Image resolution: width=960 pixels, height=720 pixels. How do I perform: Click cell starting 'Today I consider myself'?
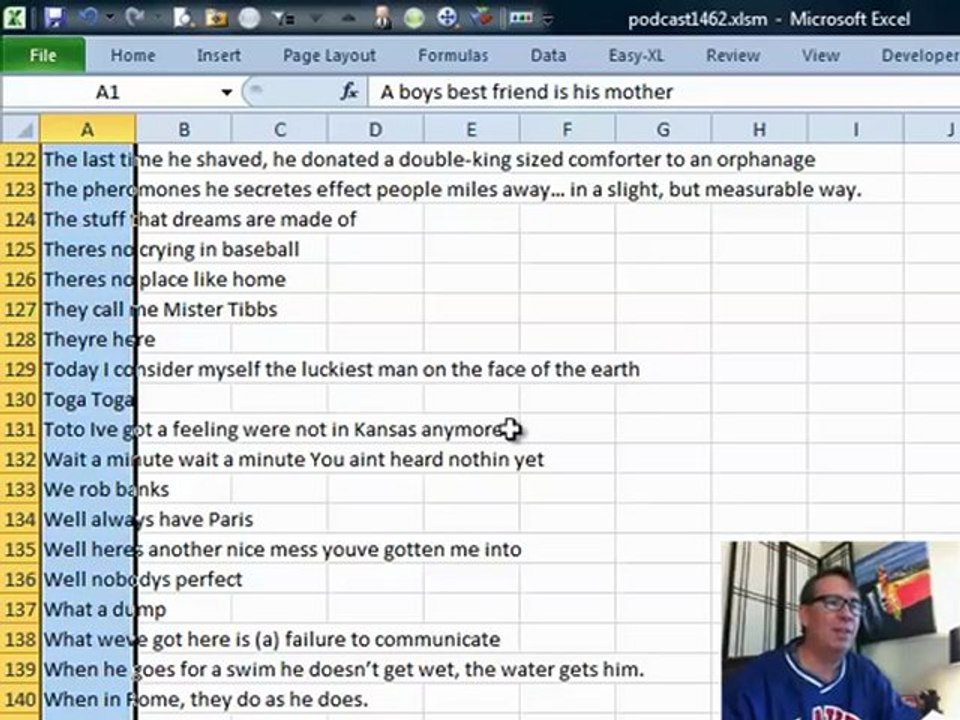click(88, 369)
